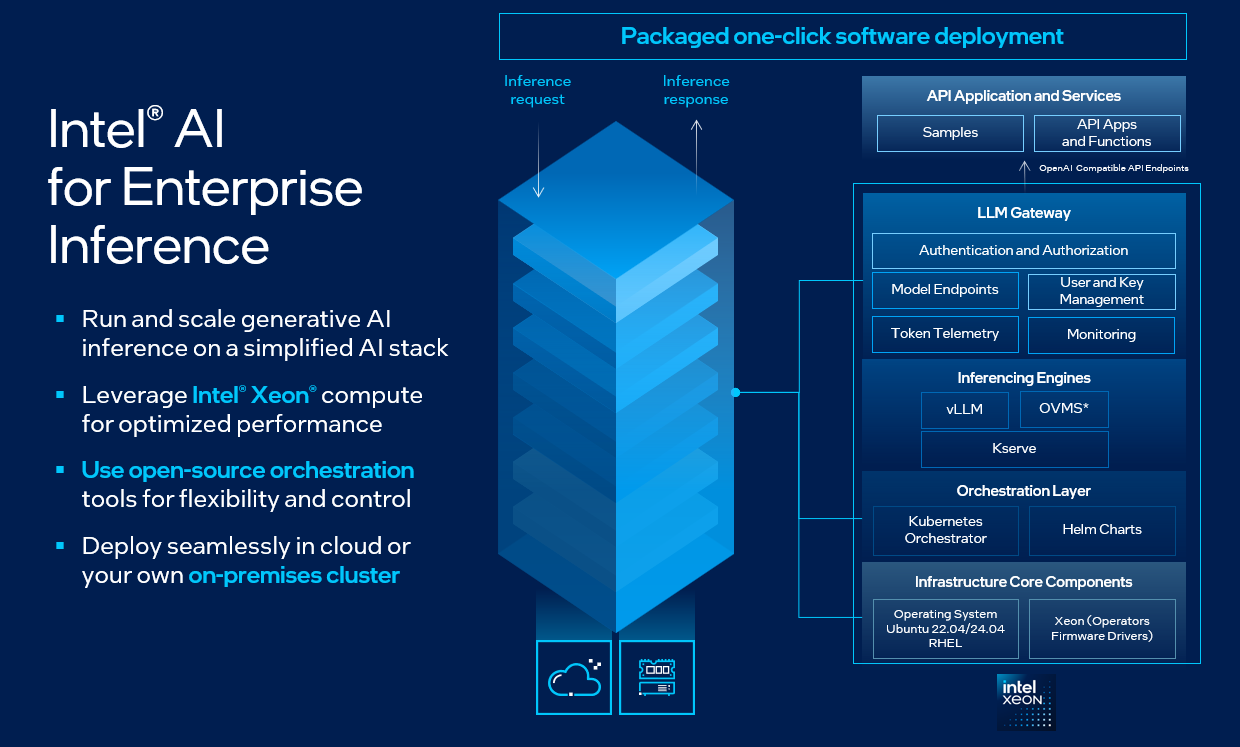
Task: Click the on-premises server hardware icon
Action: (657, 677)
